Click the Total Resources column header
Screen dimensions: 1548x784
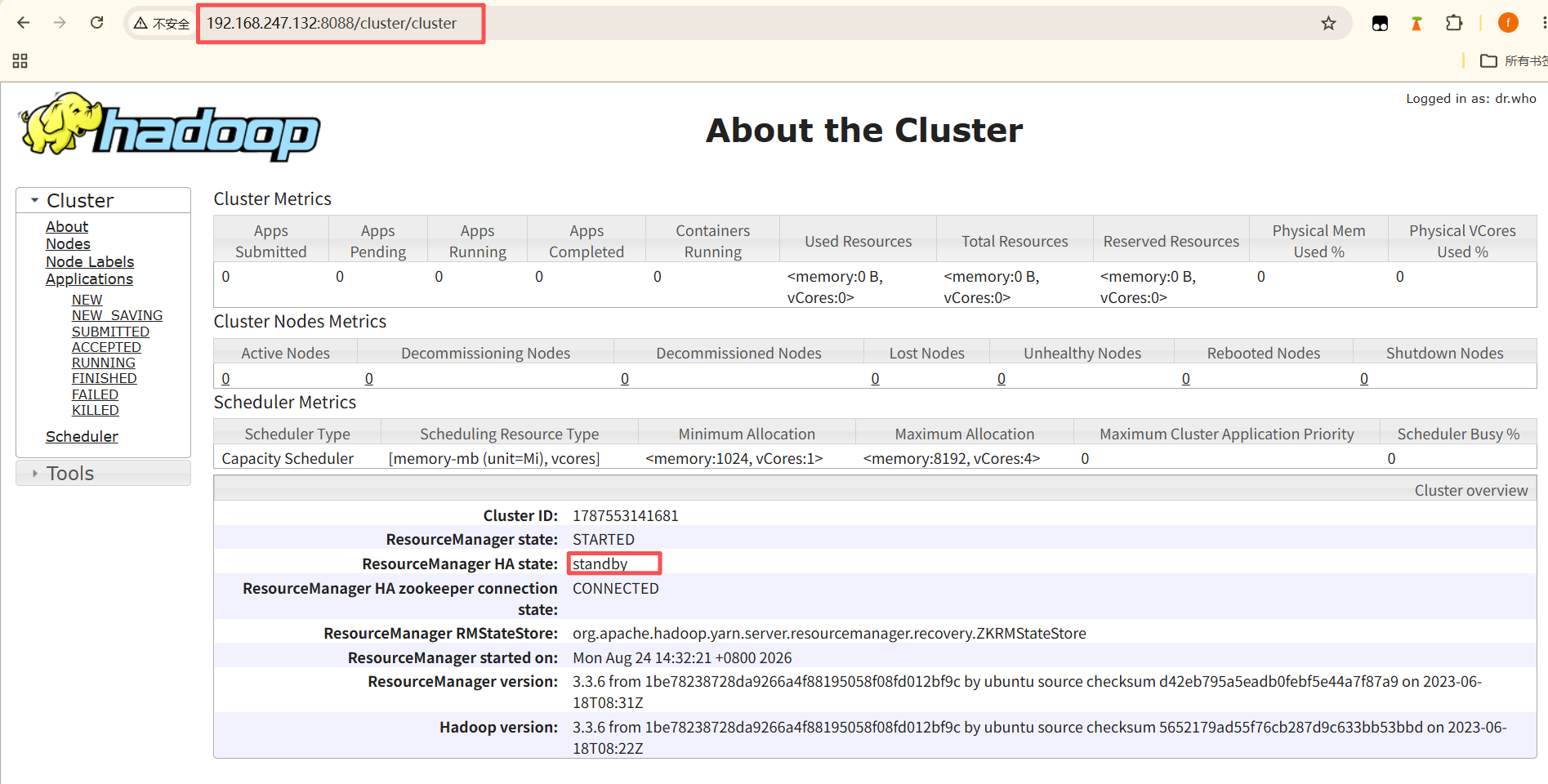tap(1015, 241)
